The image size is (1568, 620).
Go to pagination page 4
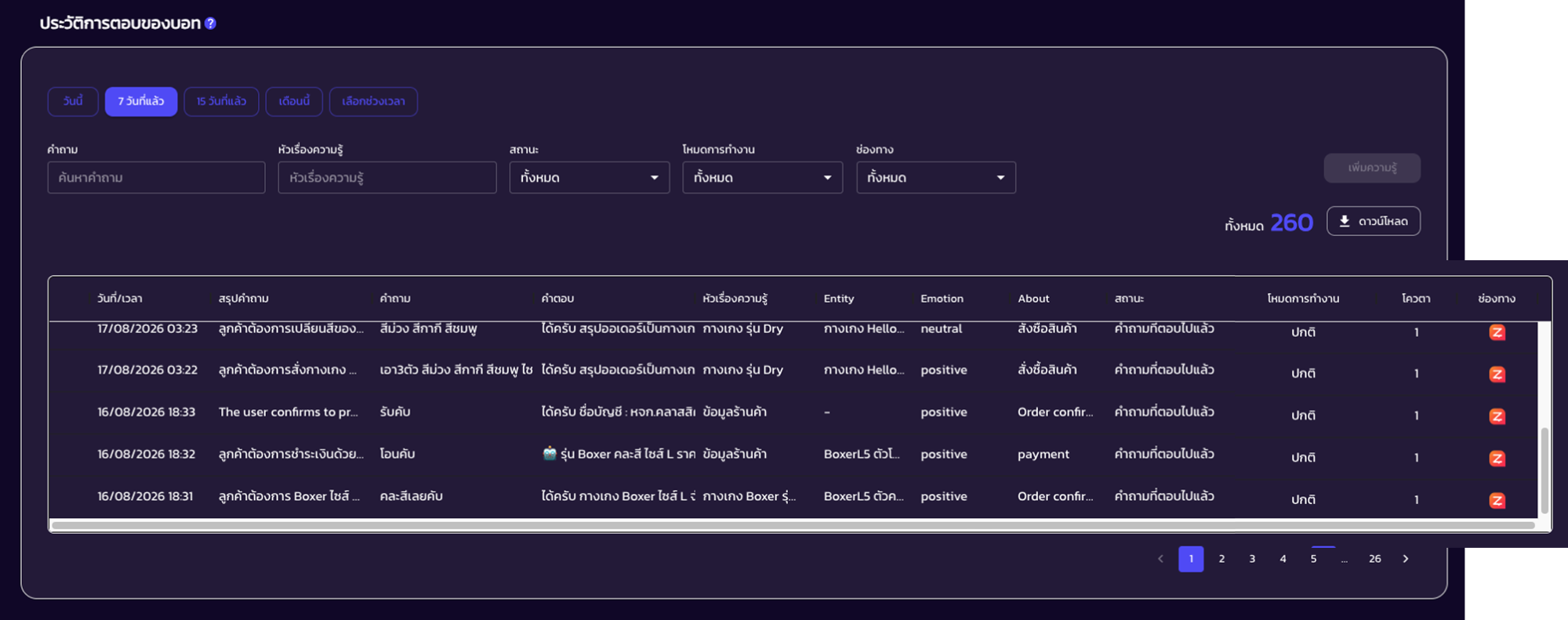pos(1283,559)
